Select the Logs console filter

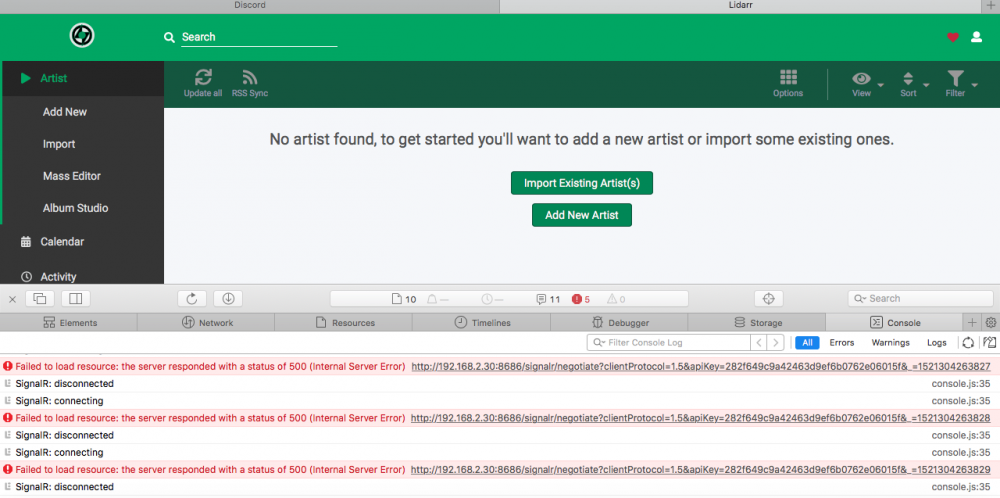(x=937, y=342)
